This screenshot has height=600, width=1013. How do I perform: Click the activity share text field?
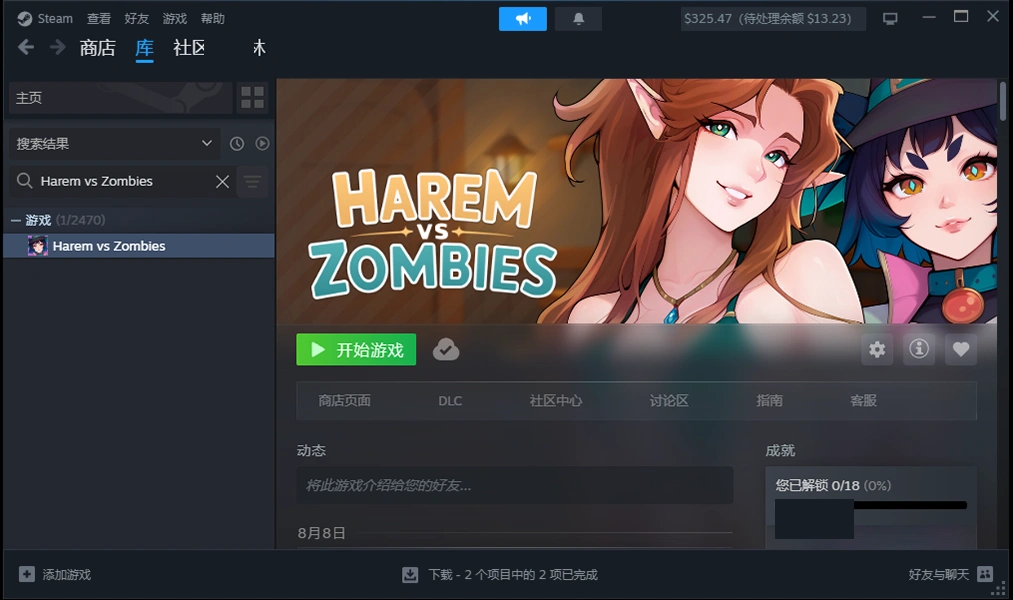click(x=515, y=485)
